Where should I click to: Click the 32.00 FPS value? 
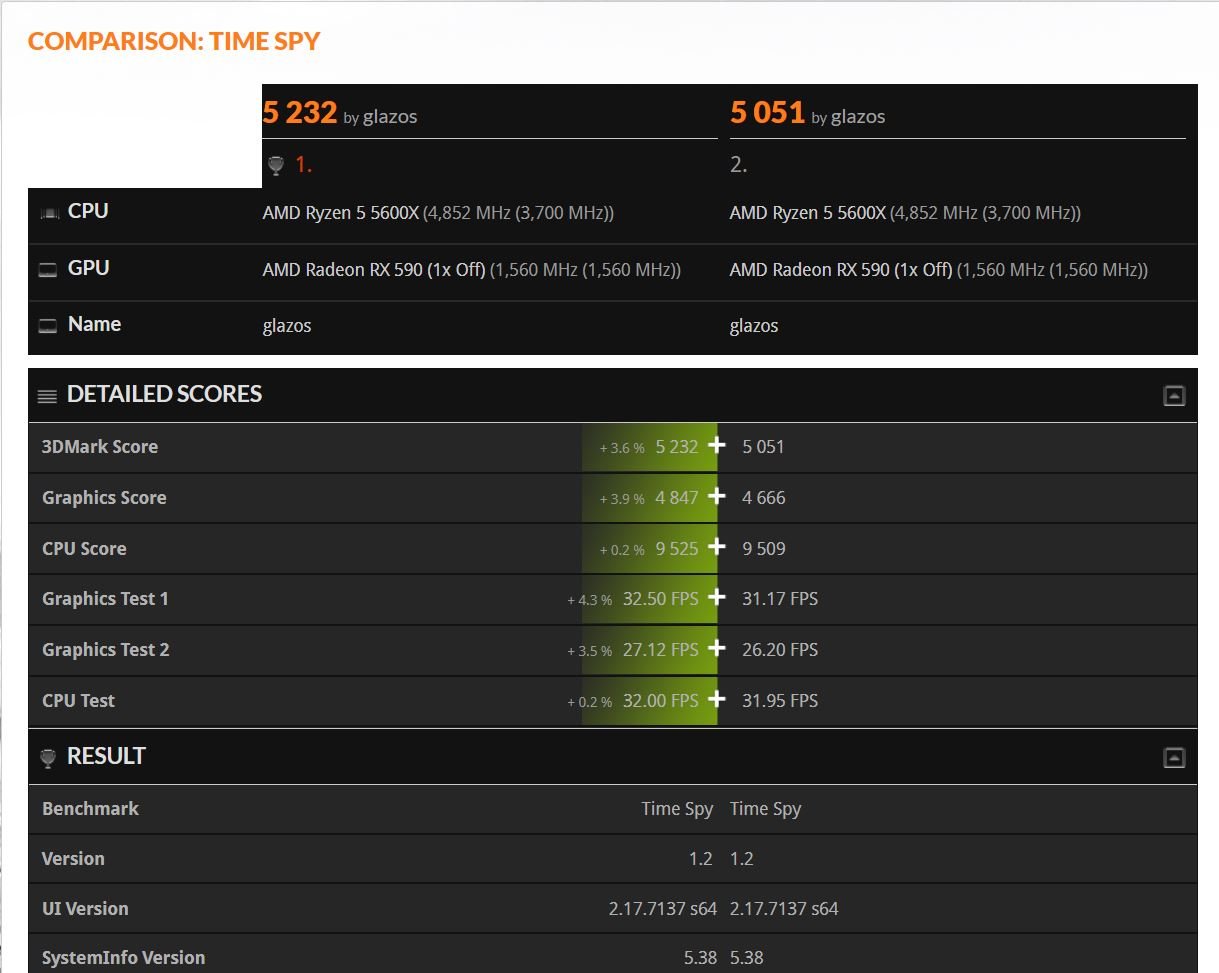[x=660, y=701]
